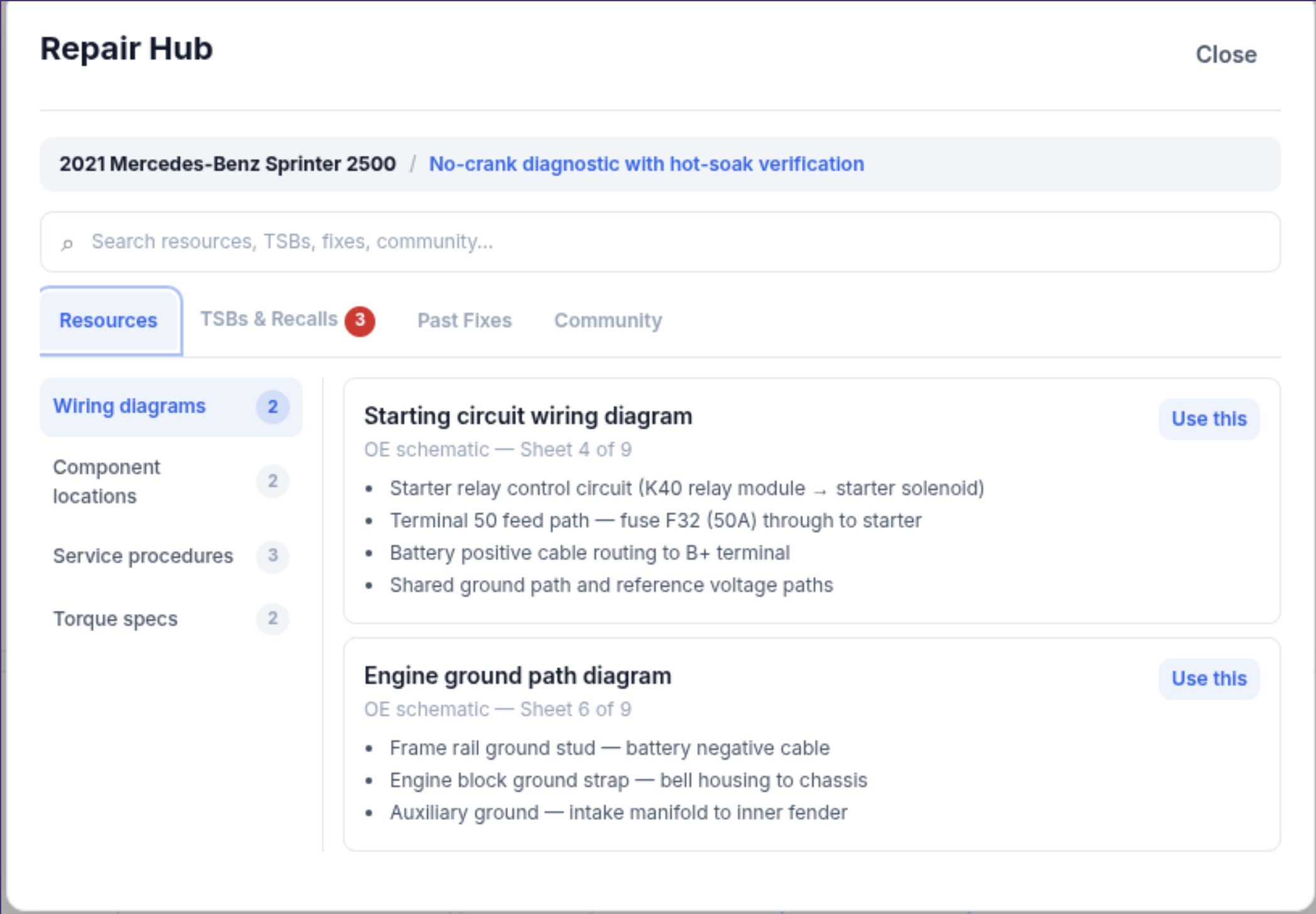Click the Engine block ground strap bullet

point(628,781)
